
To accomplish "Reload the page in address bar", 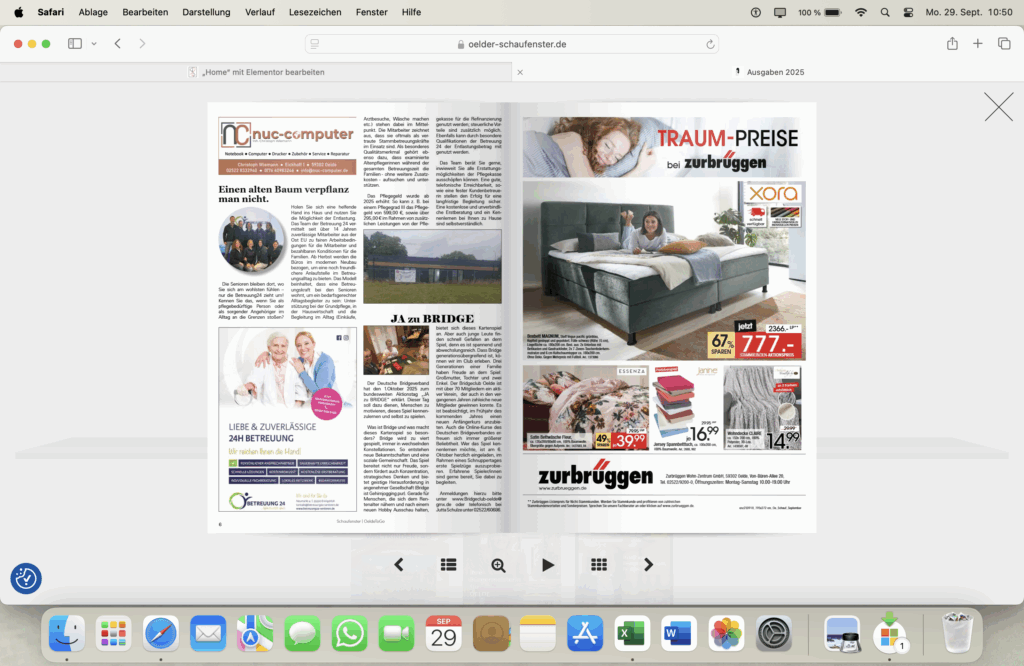I will (710, 44).
